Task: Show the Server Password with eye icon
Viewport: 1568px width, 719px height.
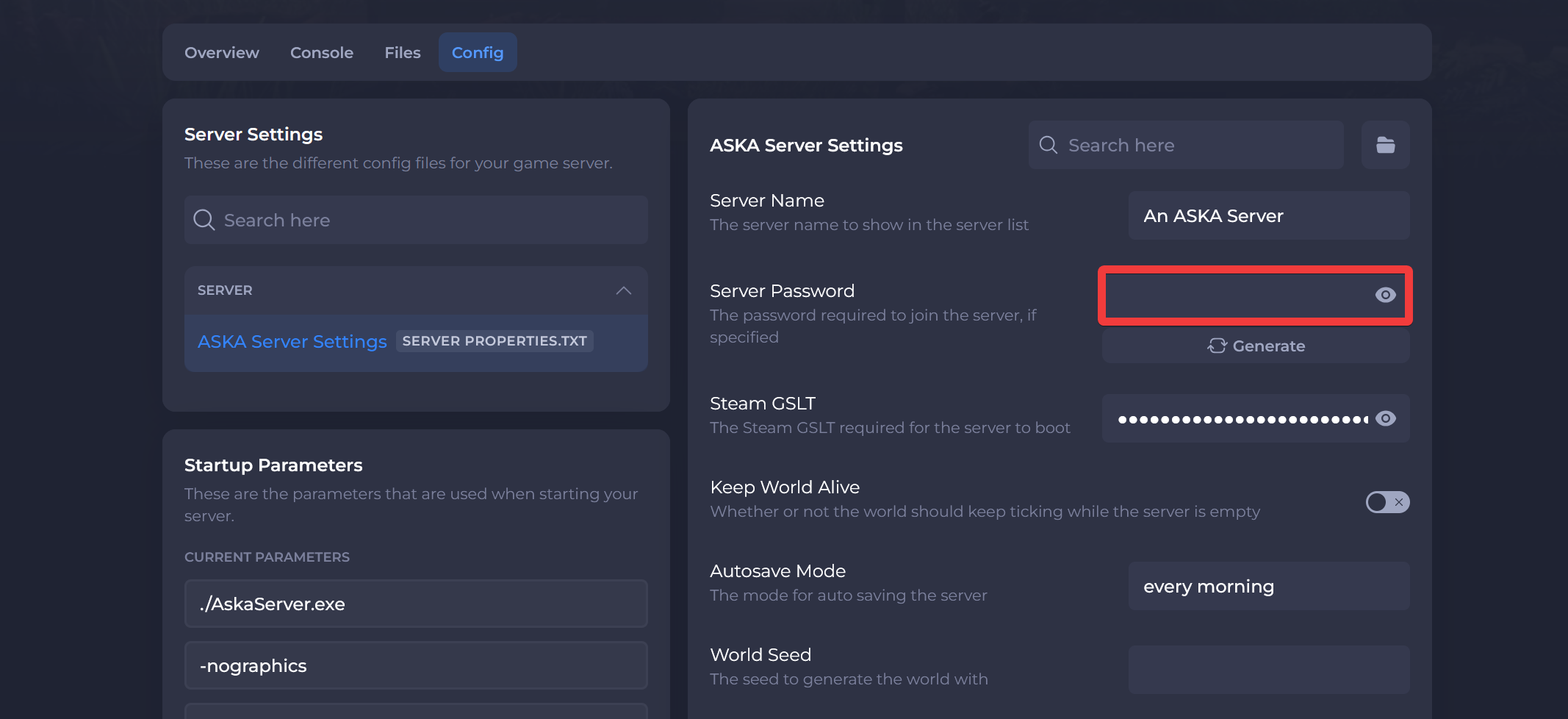Action: 1385,295
